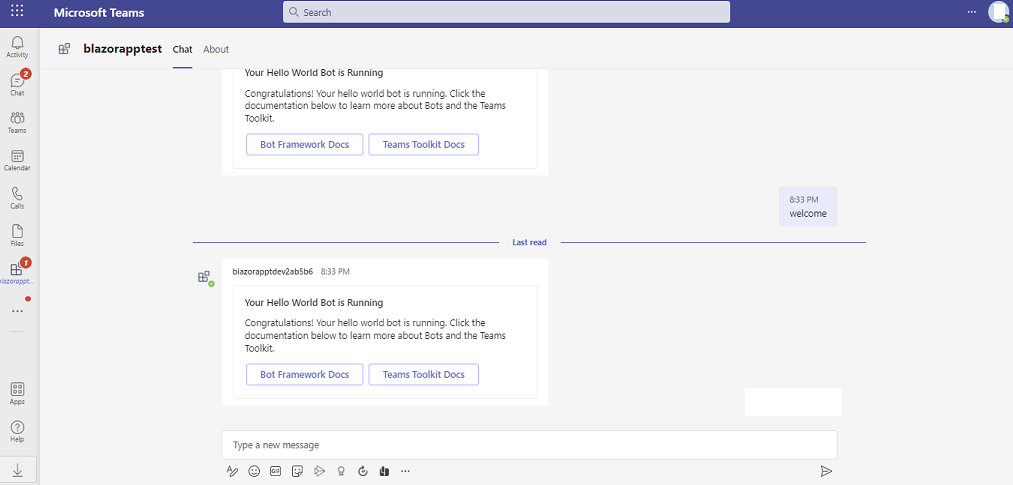
Task: Click upper card's Bot Framework Docs button
Action: (x=304, y=145)
